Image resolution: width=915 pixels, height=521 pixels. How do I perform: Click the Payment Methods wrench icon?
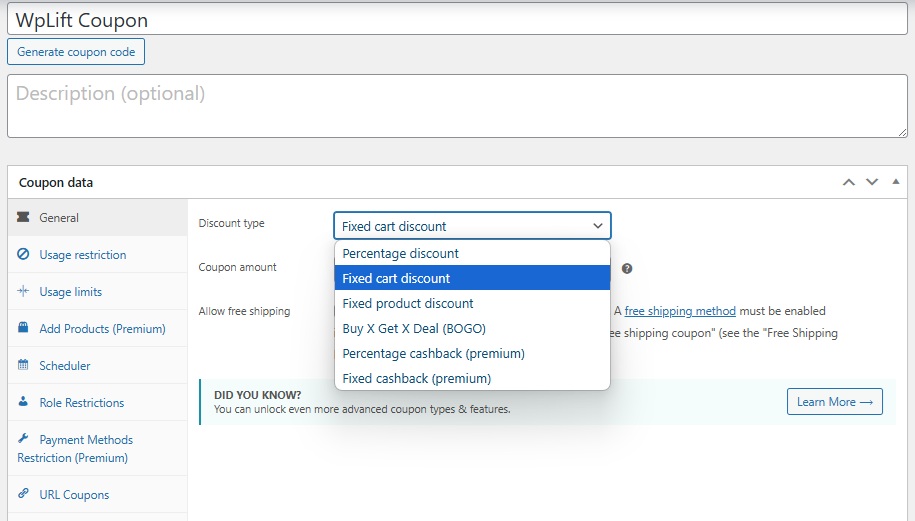pos(23,439)
